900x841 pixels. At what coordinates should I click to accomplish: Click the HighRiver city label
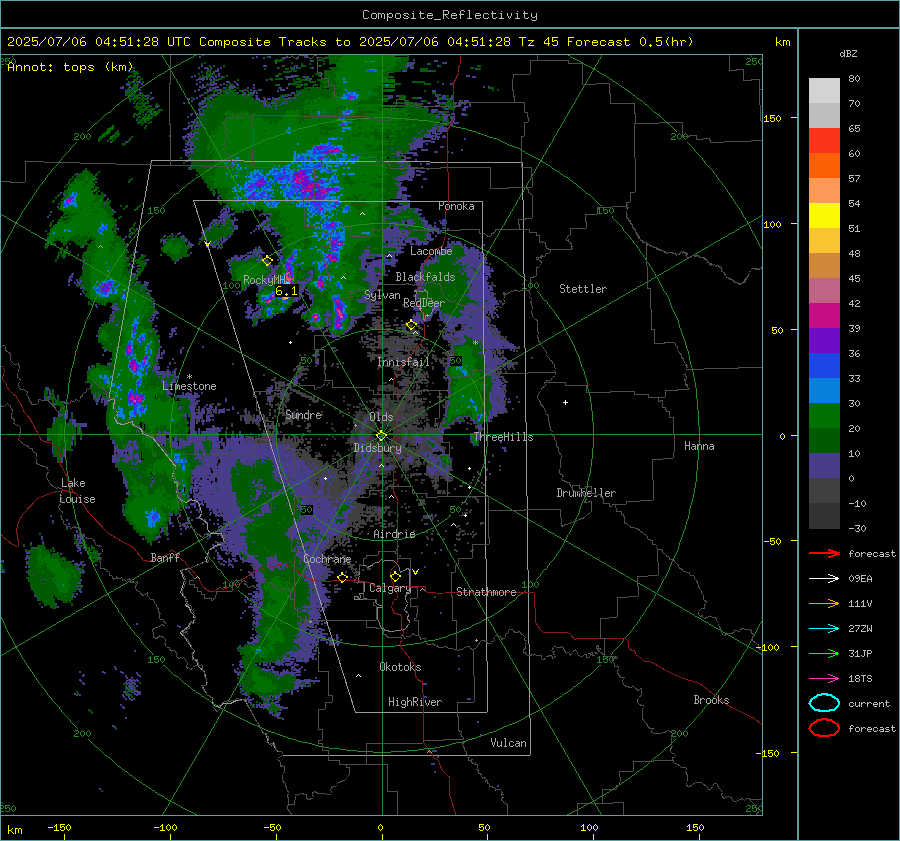coord(415,702)
